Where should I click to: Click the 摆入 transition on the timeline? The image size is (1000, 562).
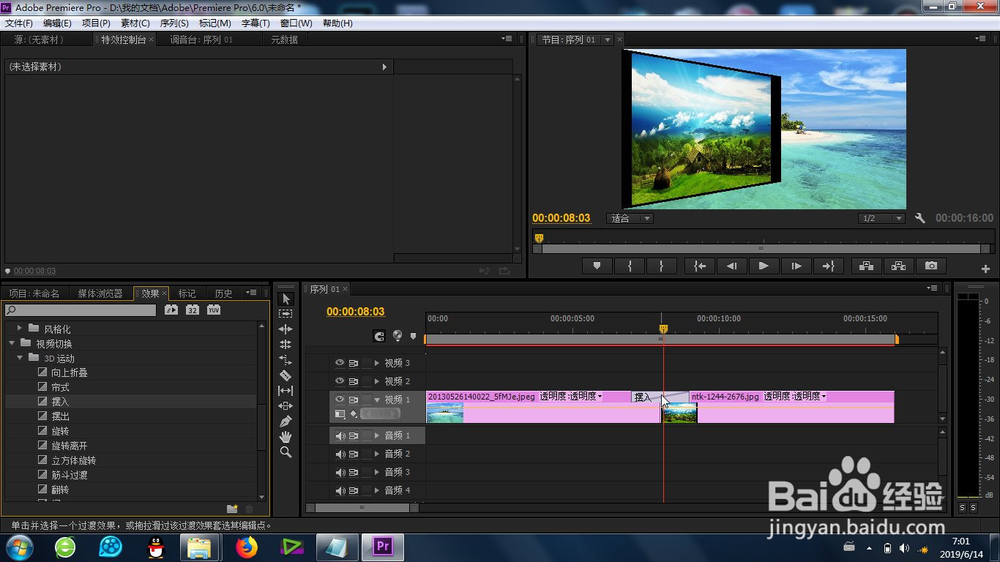(660, 397)
